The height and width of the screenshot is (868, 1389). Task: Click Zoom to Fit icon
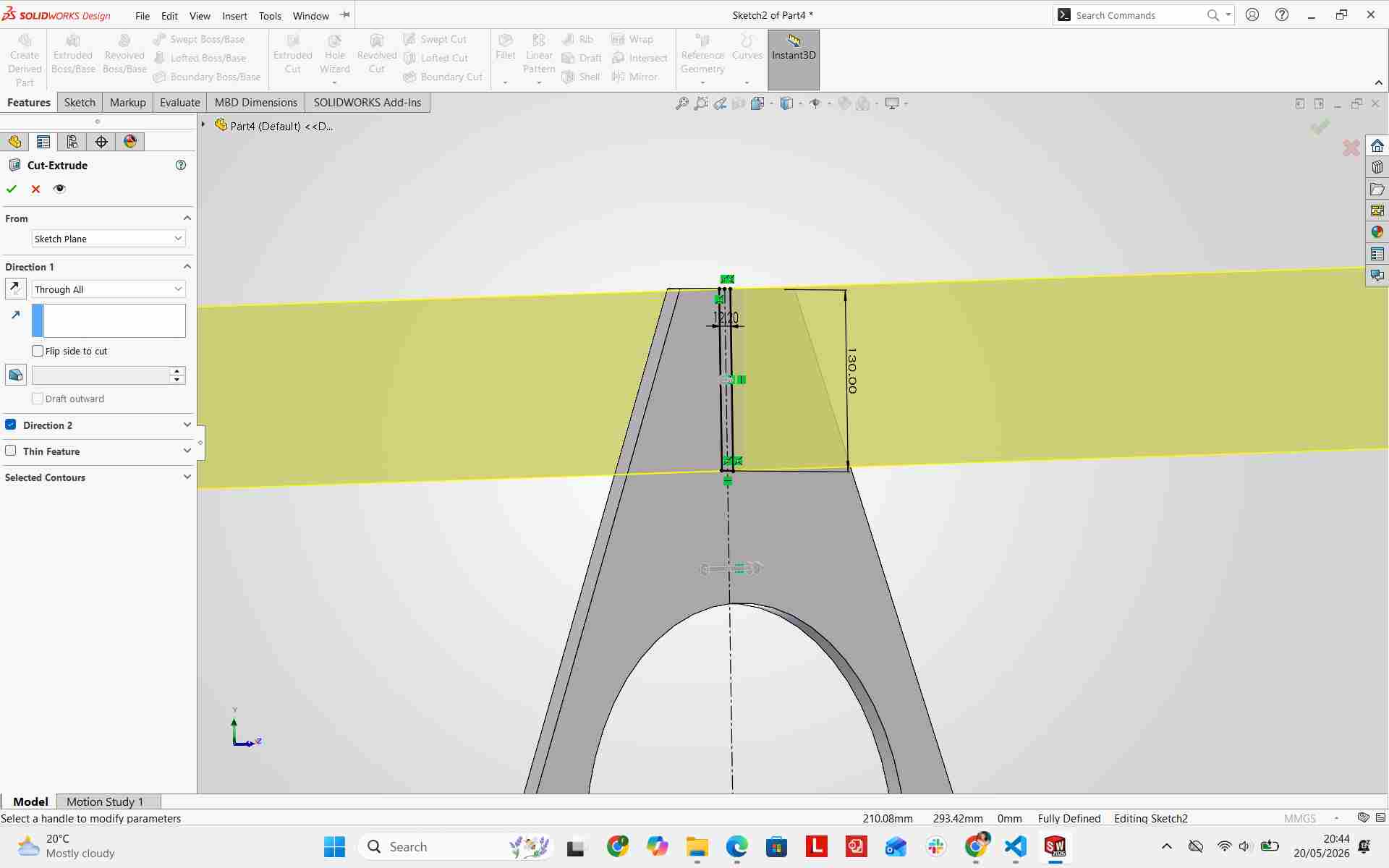coord(681,103)
